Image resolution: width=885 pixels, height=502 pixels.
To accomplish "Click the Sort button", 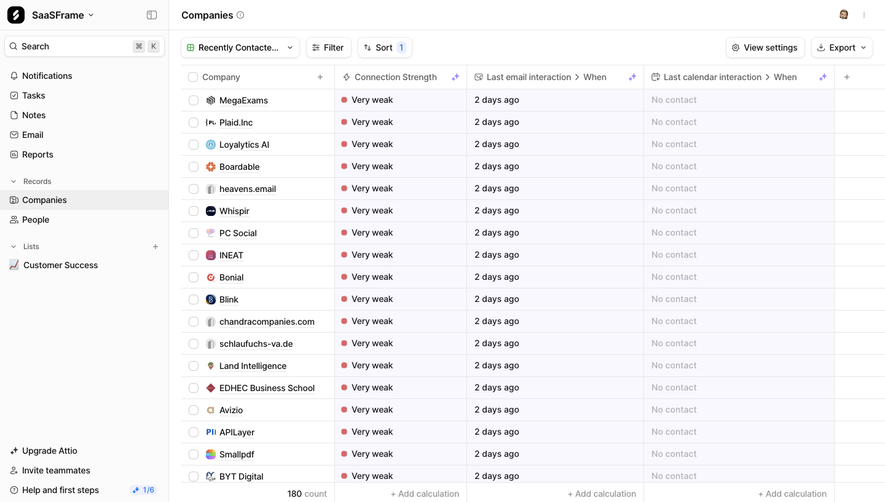I will 384,47.
